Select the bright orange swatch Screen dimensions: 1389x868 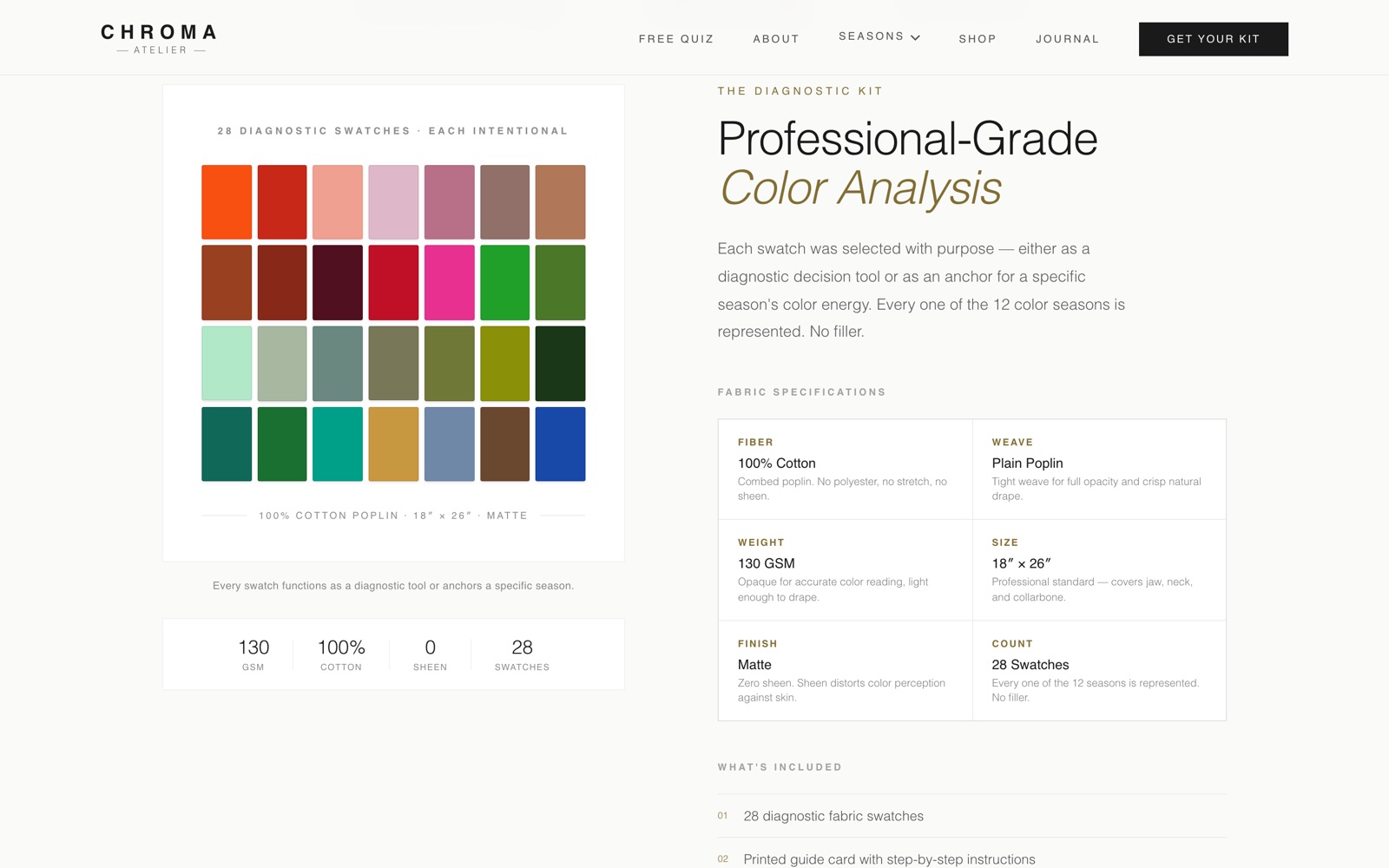coord(227,202)
